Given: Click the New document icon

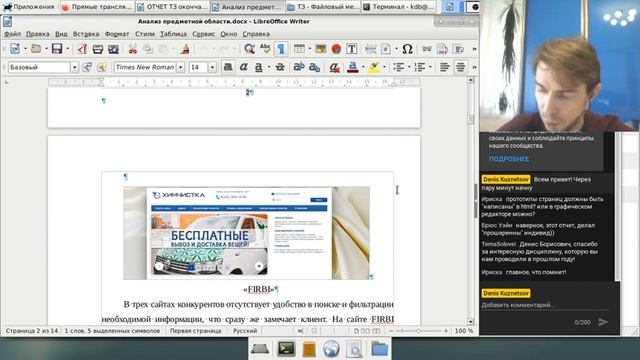Looking at the screenshot, I should click(x=15, y=49).
